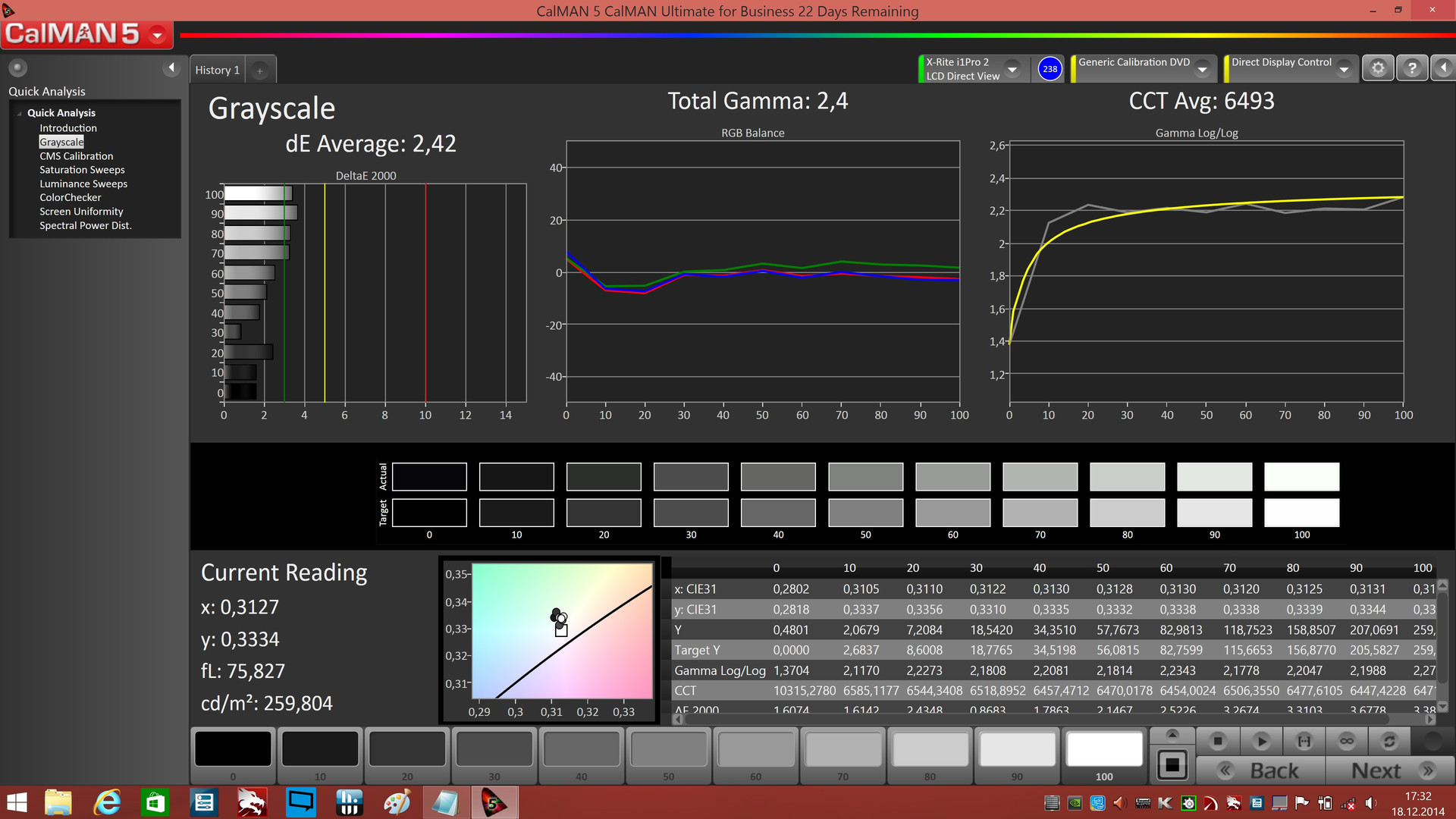Open settings with the gear icon
This screenshot has height=819, width=1456.
(1378, 68)
